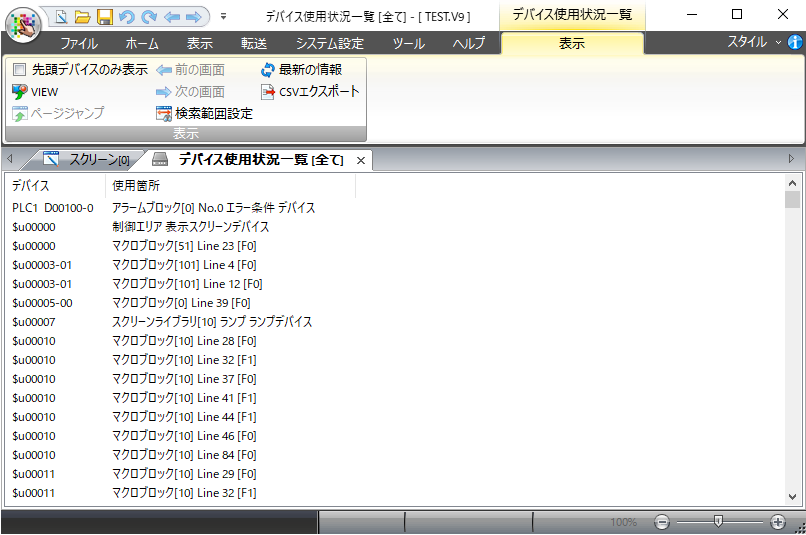Click the New file icon in quick access
The image size is (806, 535).
click(61, 17)
